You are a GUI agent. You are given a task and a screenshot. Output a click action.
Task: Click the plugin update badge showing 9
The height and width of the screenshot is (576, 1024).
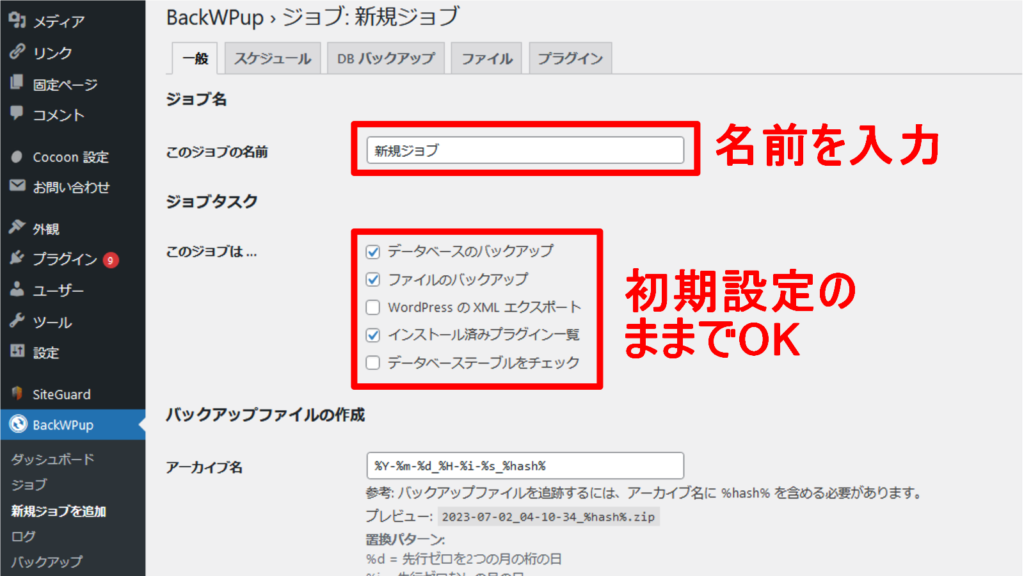click(110, 260)
